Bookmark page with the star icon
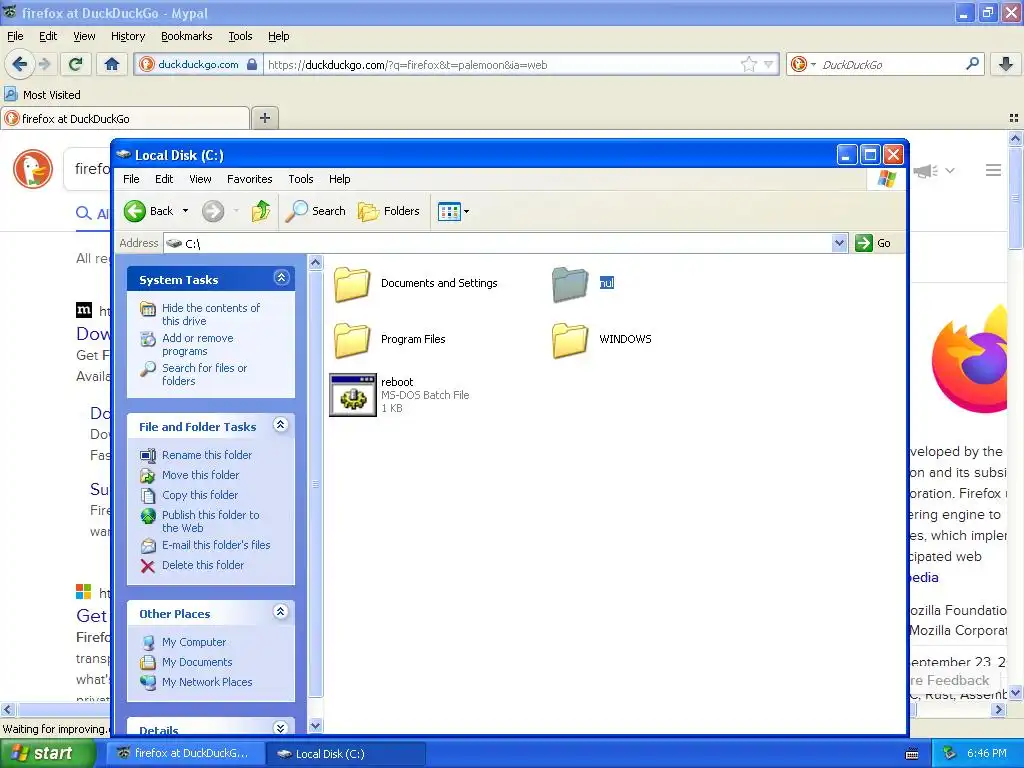 tap(748, 64)
